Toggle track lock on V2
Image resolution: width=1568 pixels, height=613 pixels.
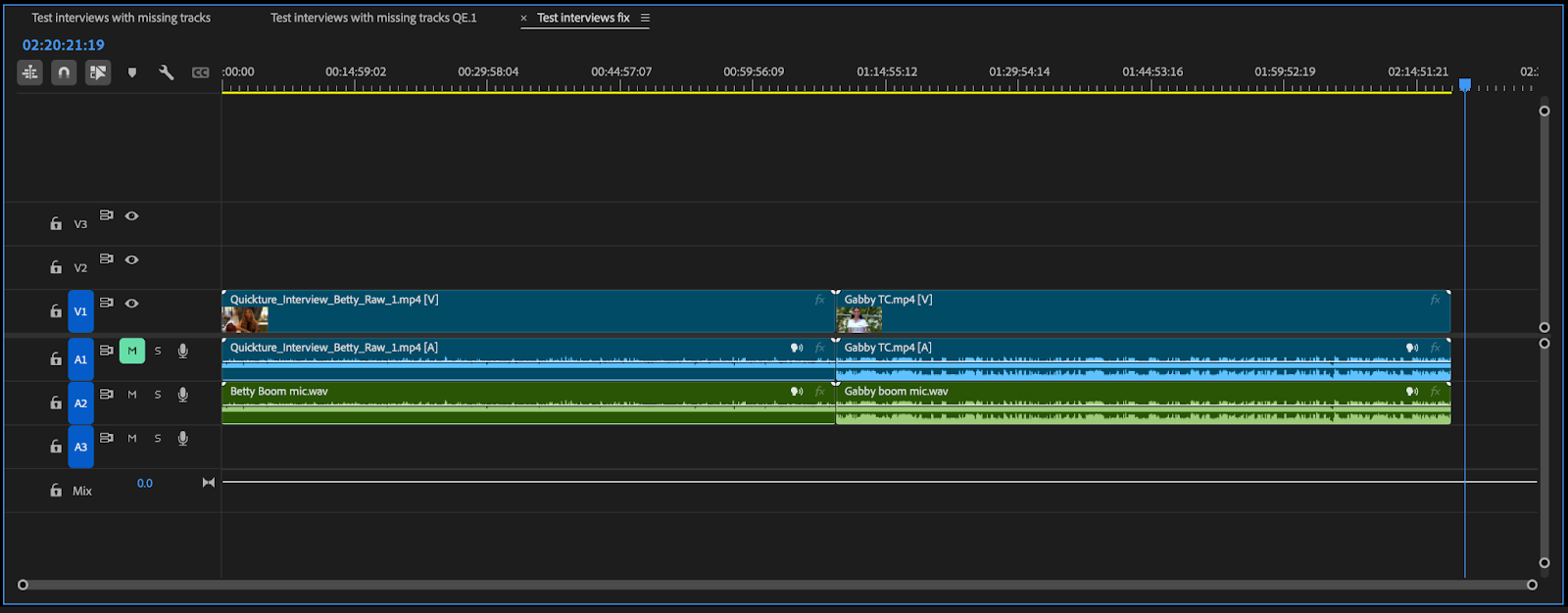(x=56, y=266)
